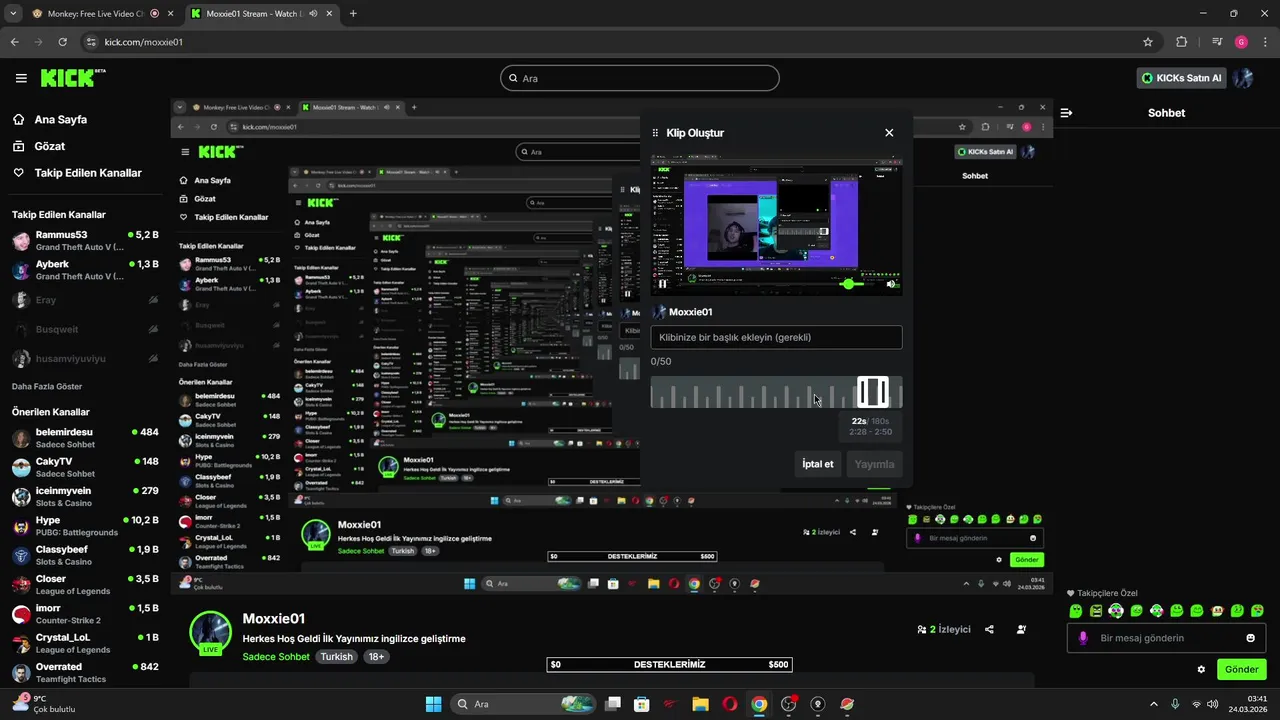Open a new browser tab
Viewport: 1280px width, 720px height.
click(353, 14)
